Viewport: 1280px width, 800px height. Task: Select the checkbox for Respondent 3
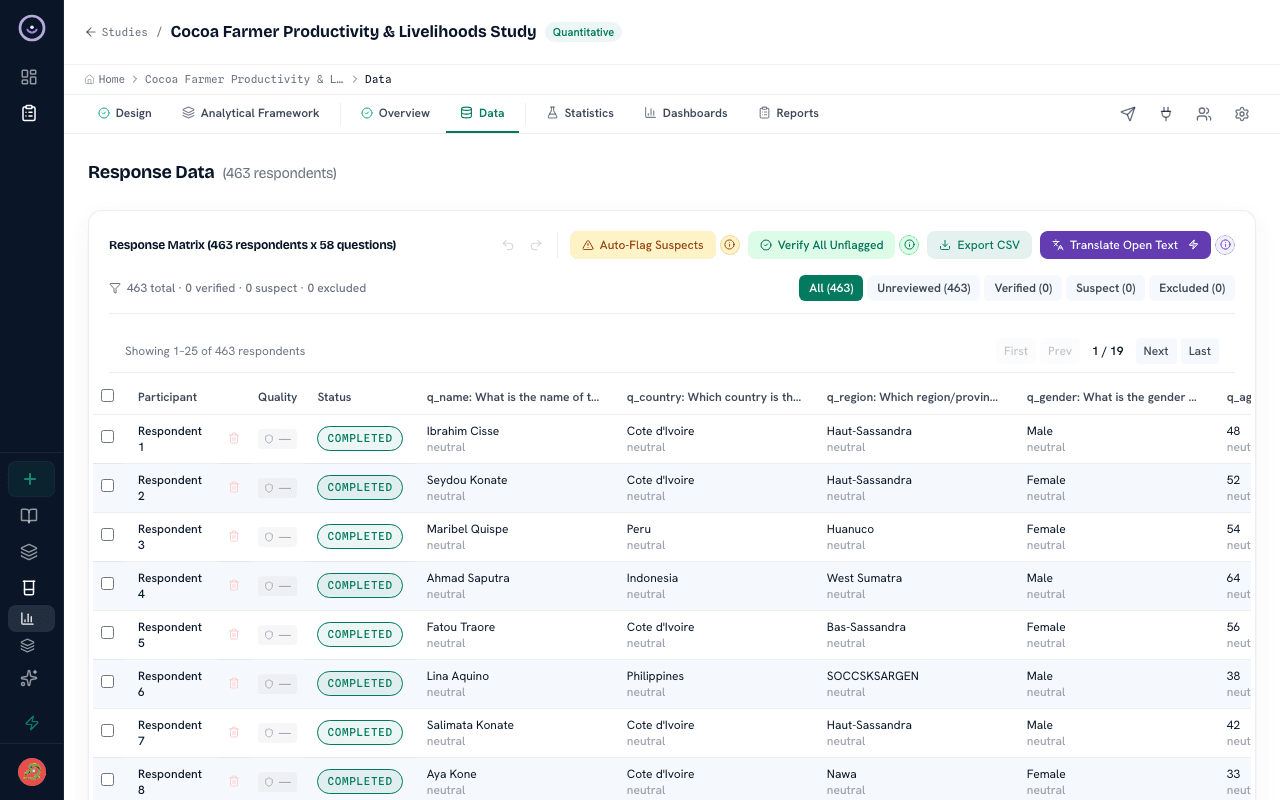click(x=108, y=535)
